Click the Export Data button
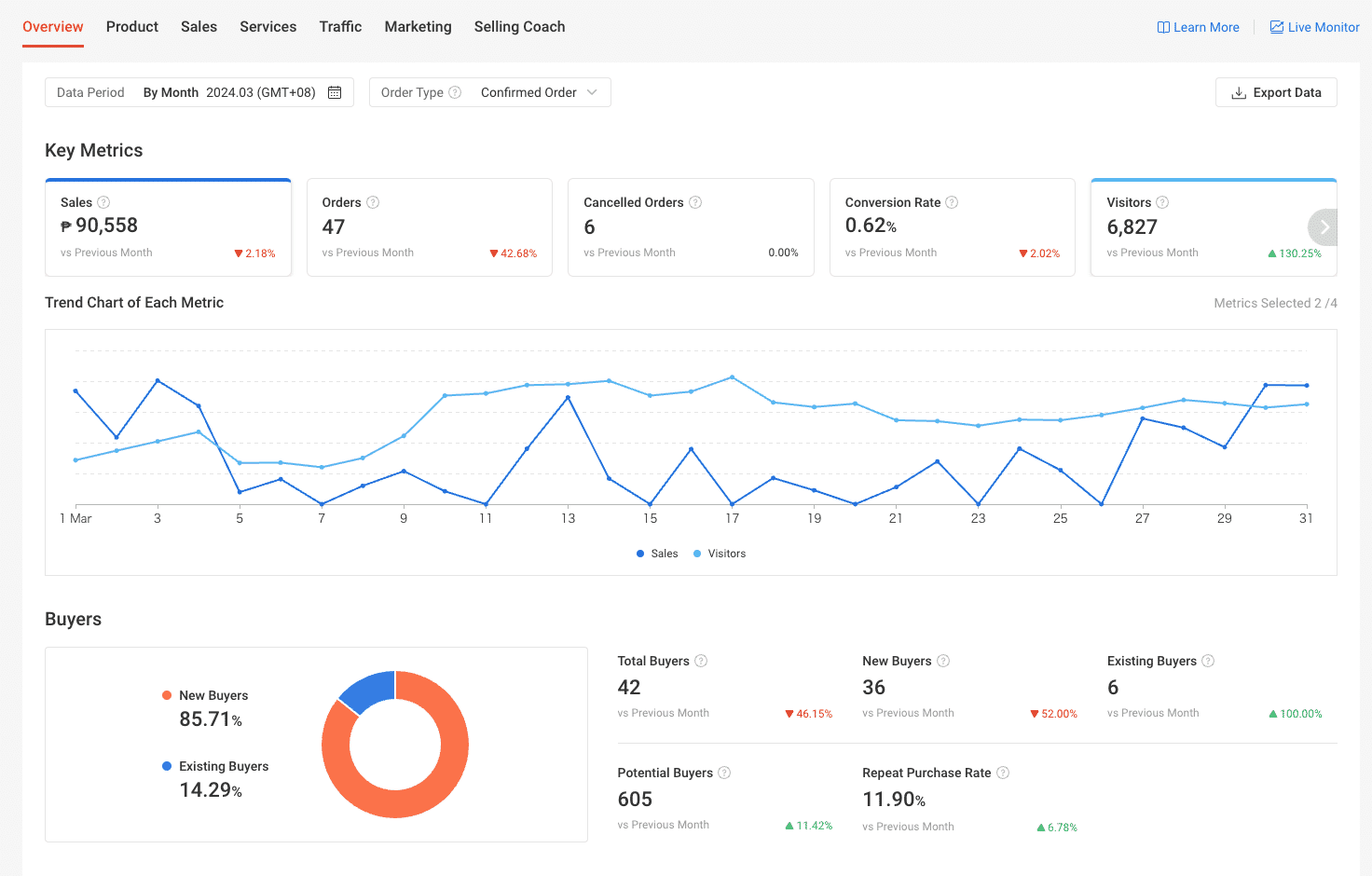Image resolution: width=1372 pixels, height=876 pixels. click(1276, 92)
